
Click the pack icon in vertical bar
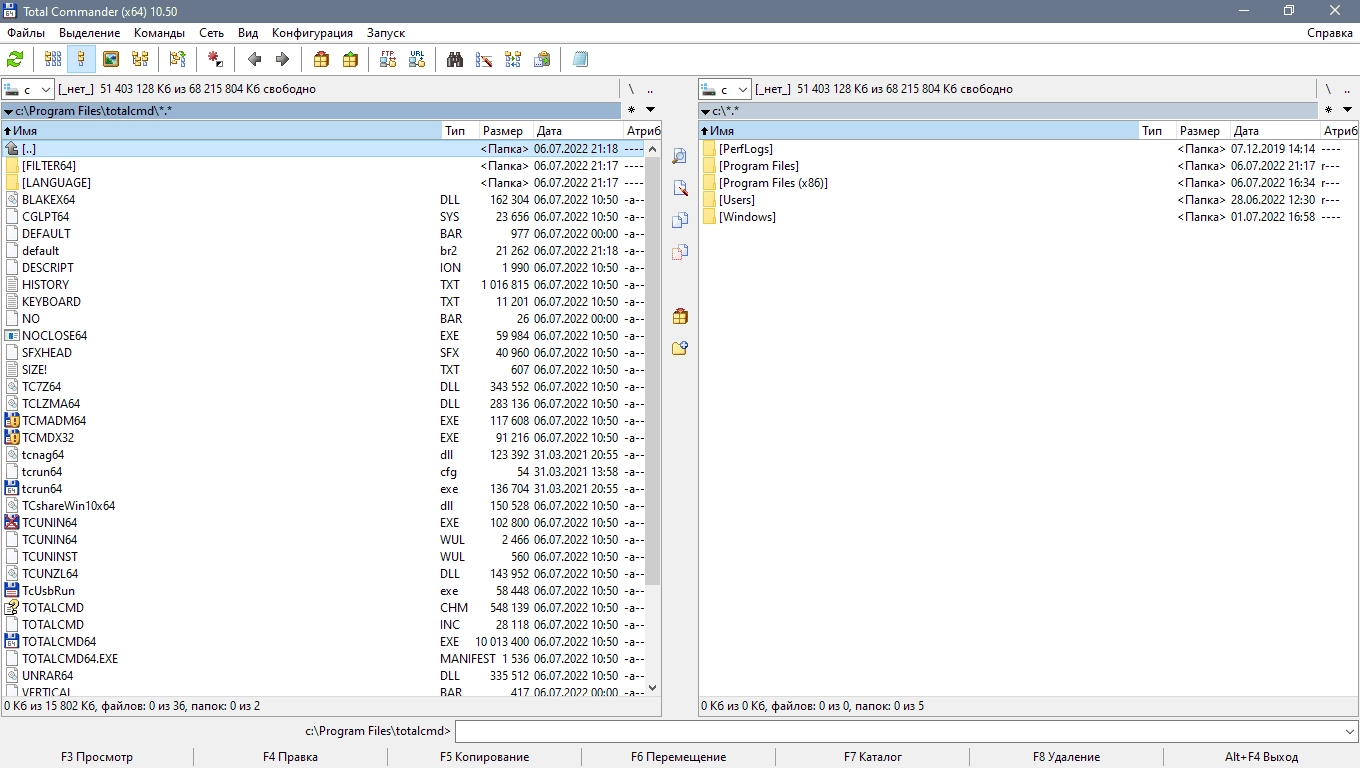[680, 316]
